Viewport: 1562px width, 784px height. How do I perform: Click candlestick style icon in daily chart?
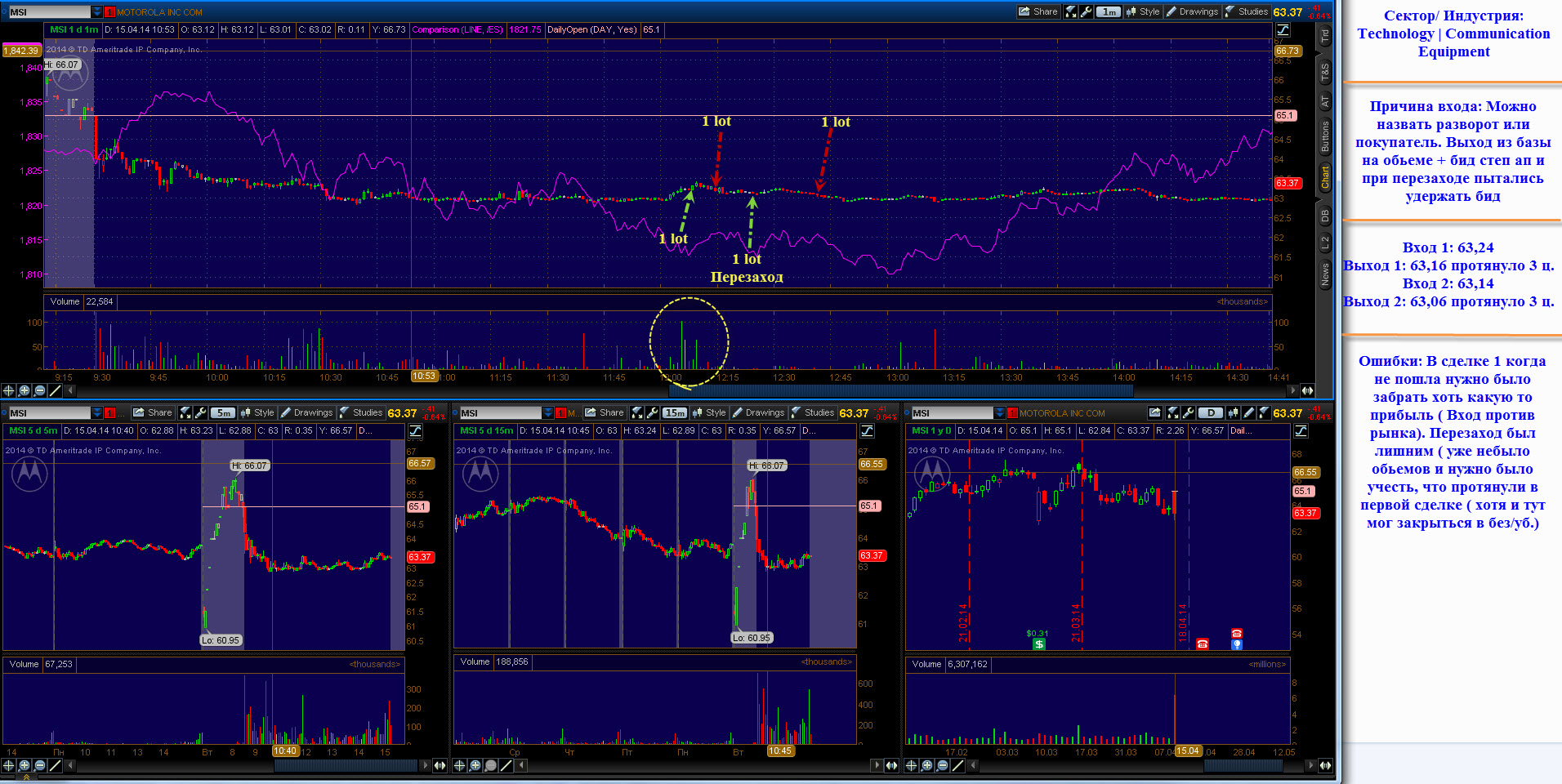1233,412
